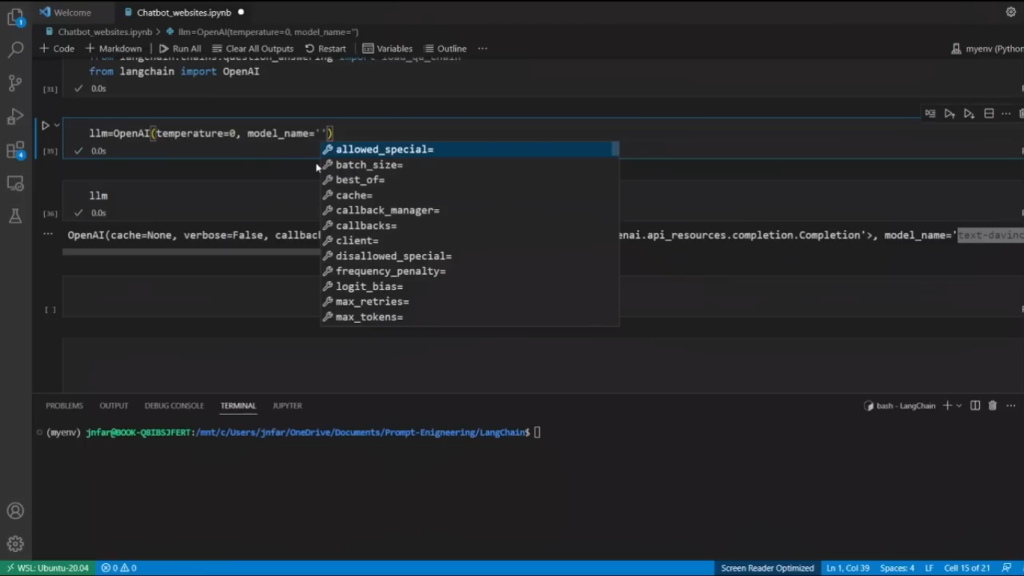The width and height of the screenshot is (1024, 576).
Task: Open the Testing flask icon view
Action: (15, 216)
